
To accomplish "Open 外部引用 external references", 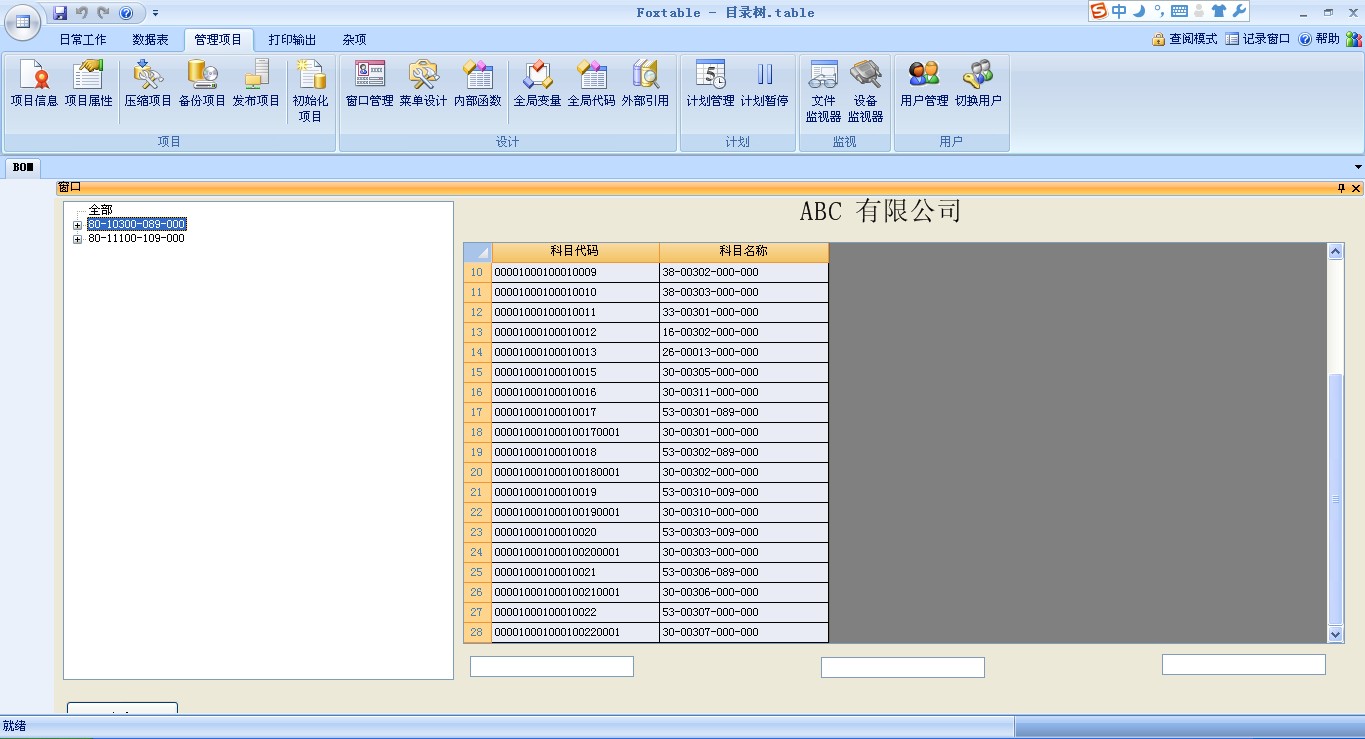I will (645, 83).
